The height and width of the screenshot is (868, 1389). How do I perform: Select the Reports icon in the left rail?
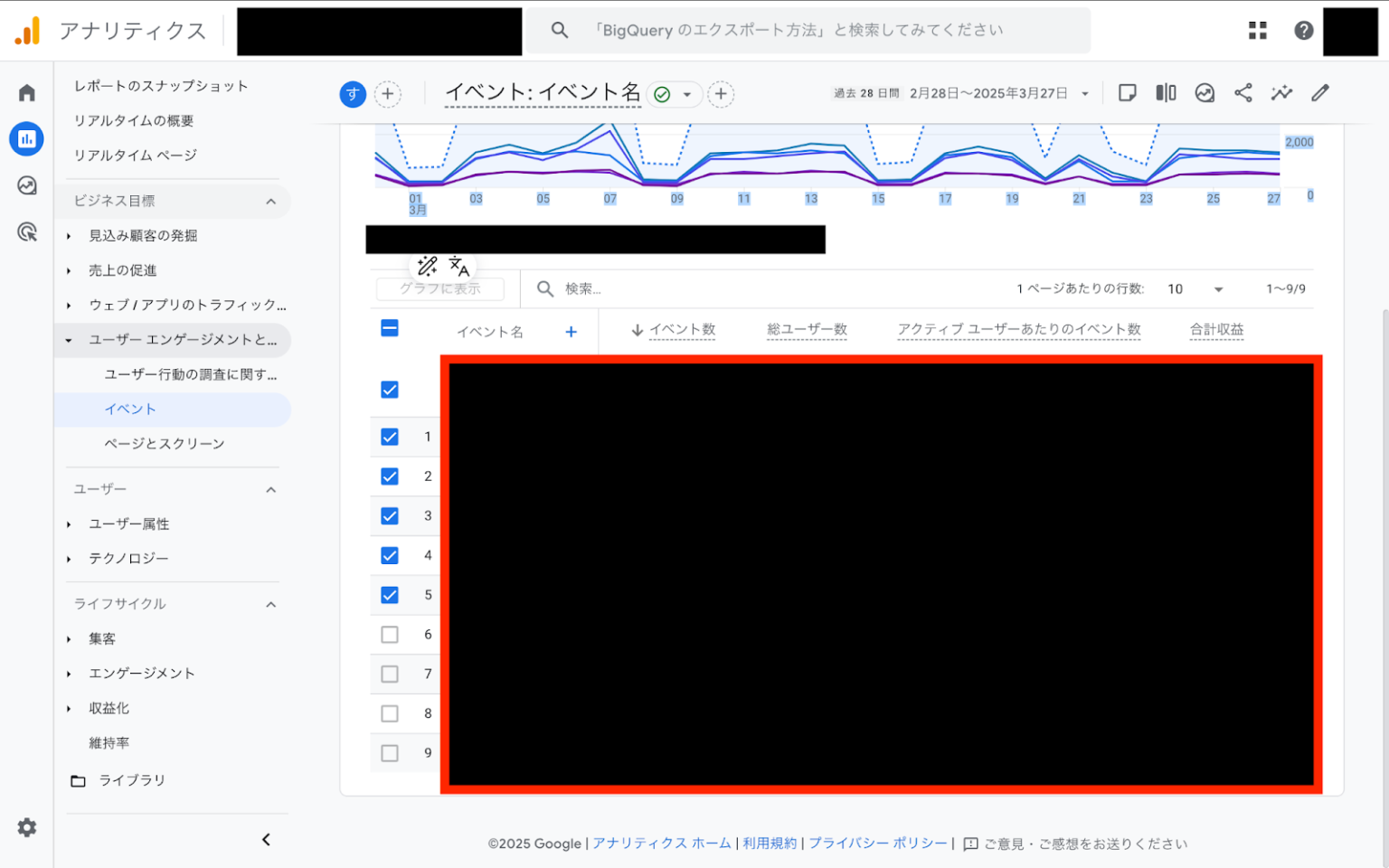(26, 139)
